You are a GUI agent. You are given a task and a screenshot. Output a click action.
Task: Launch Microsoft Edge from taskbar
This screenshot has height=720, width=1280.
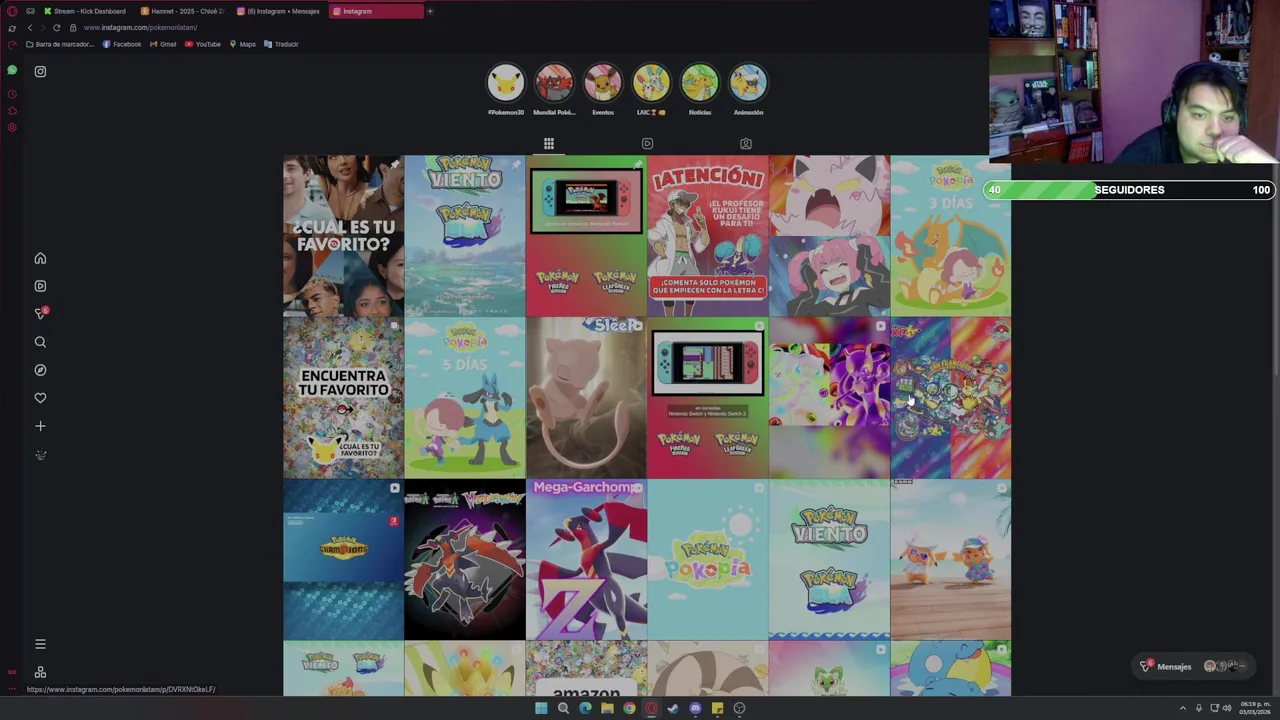point(585,708)
